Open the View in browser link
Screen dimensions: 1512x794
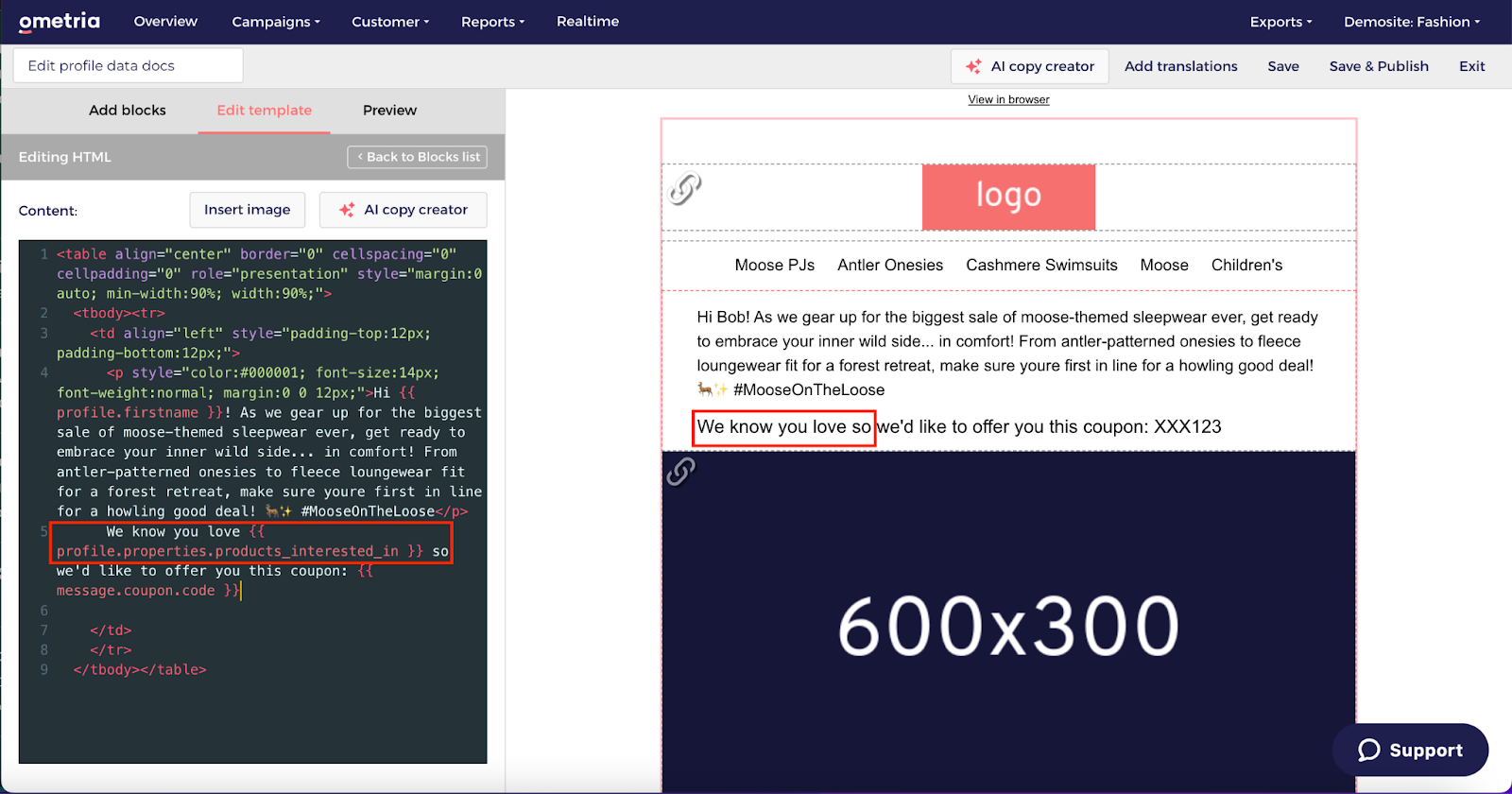point(1008,99)
